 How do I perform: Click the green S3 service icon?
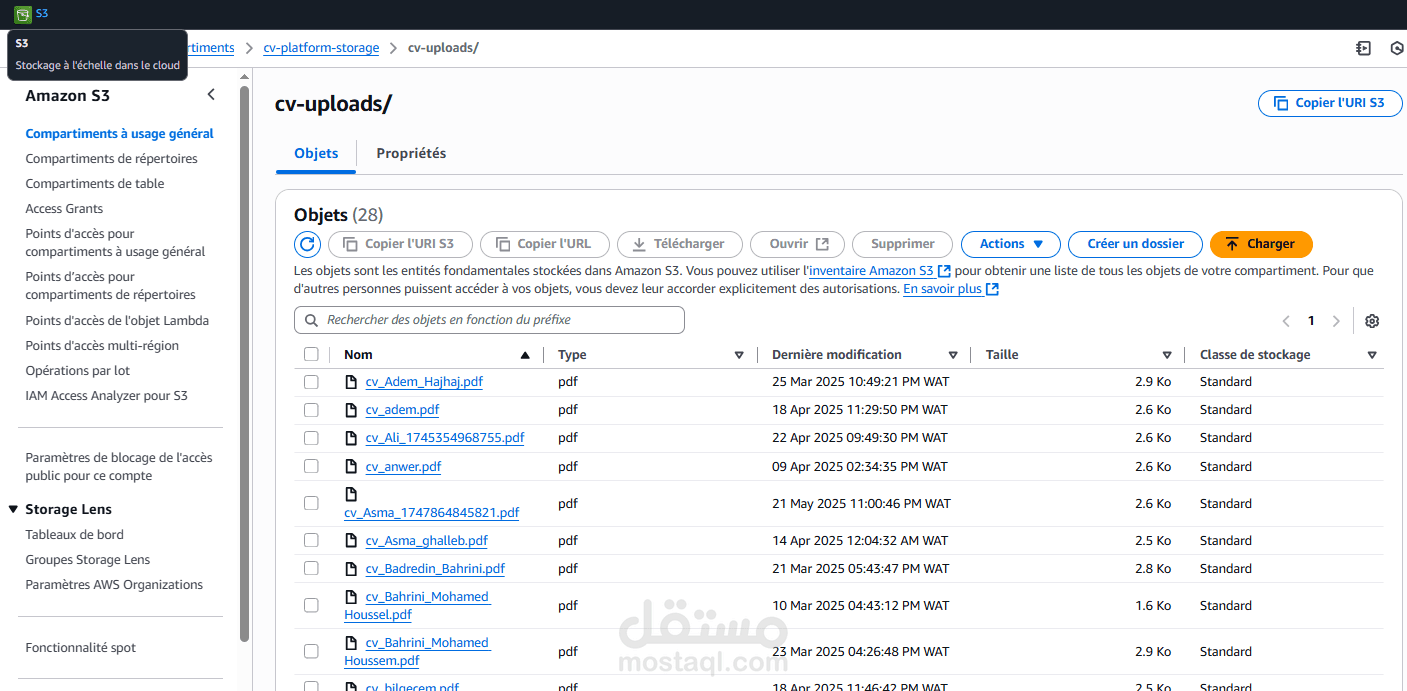tap(22, 14)
